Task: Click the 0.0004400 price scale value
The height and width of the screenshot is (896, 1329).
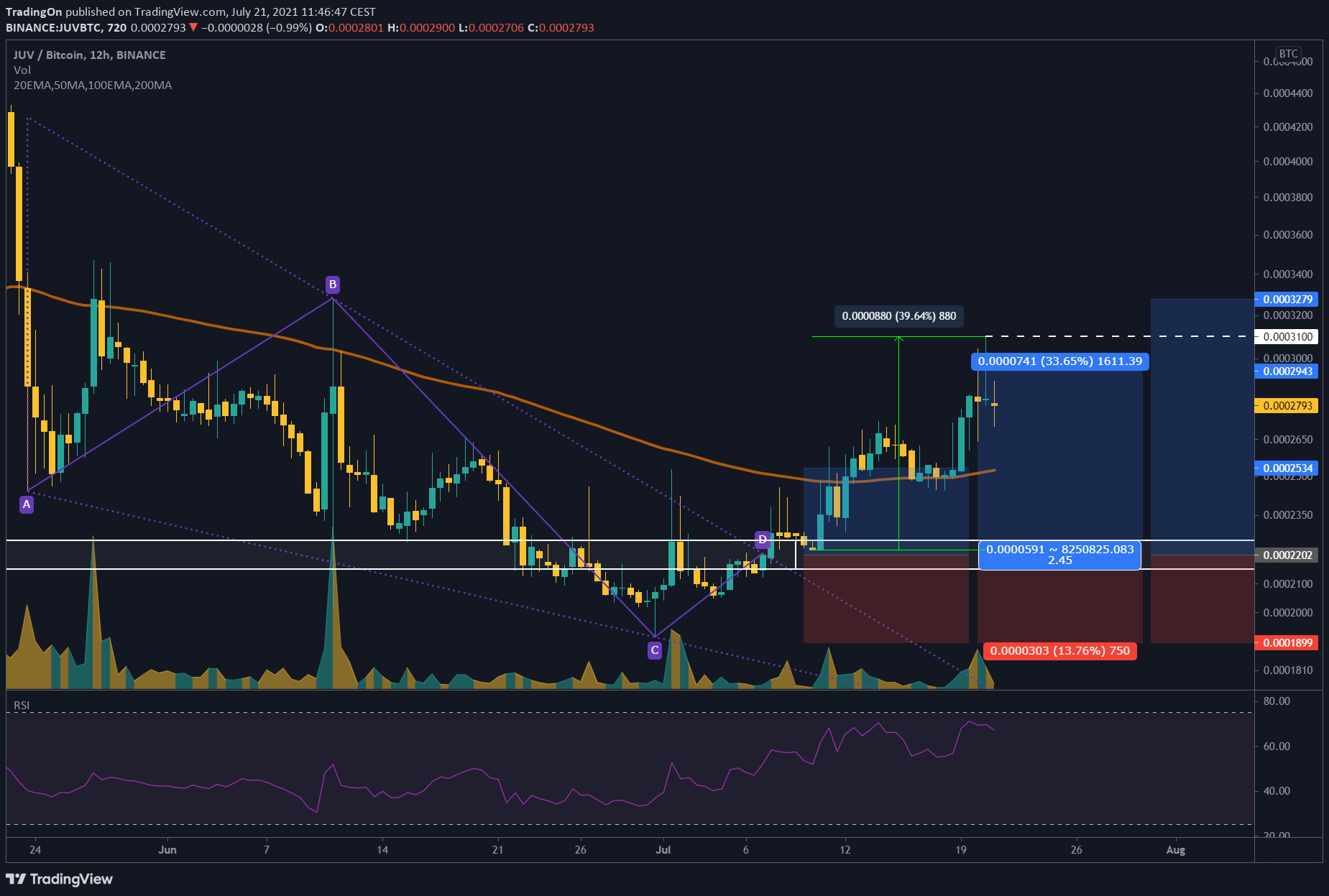Action: [x=1287, y=93]
